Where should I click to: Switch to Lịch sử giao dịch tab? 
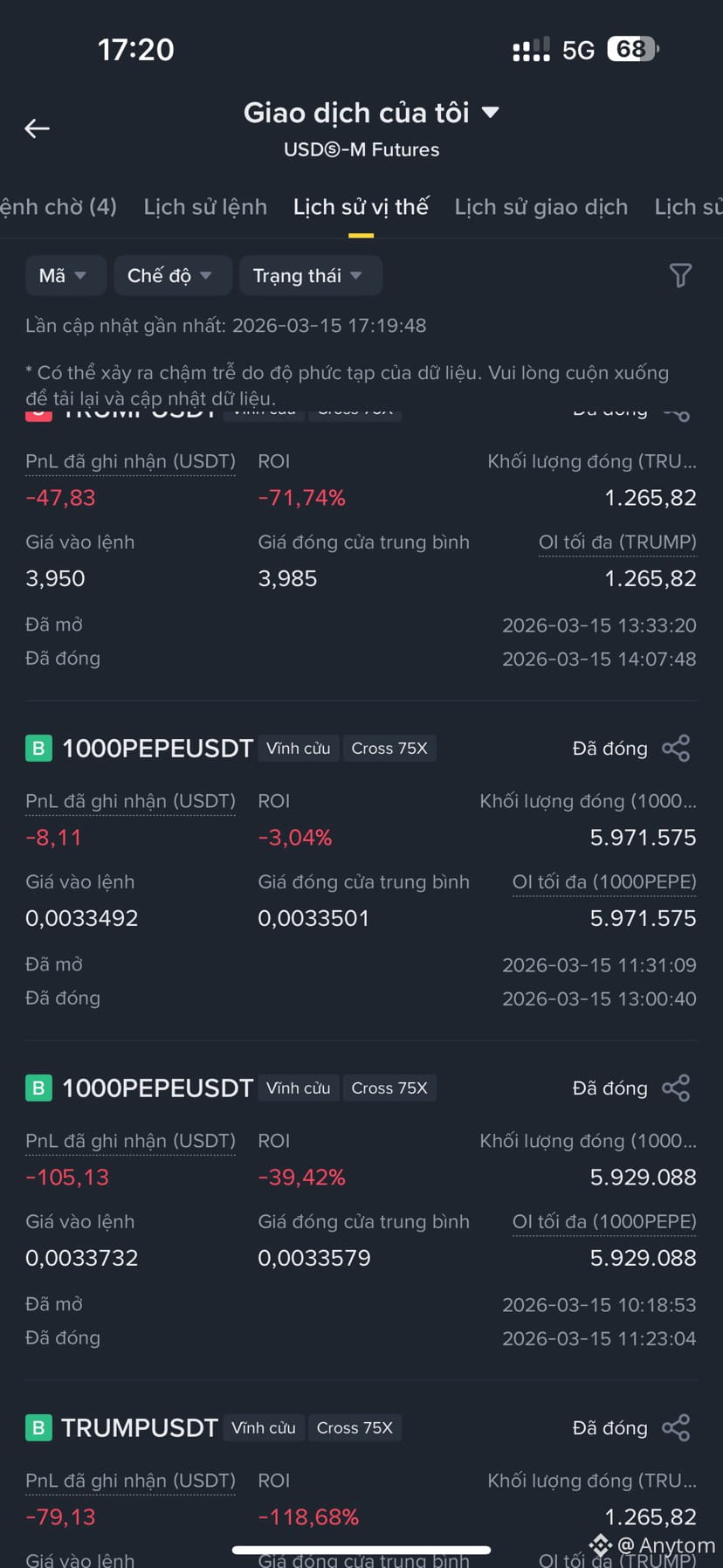pyautogui.click(x=541, y=207)
